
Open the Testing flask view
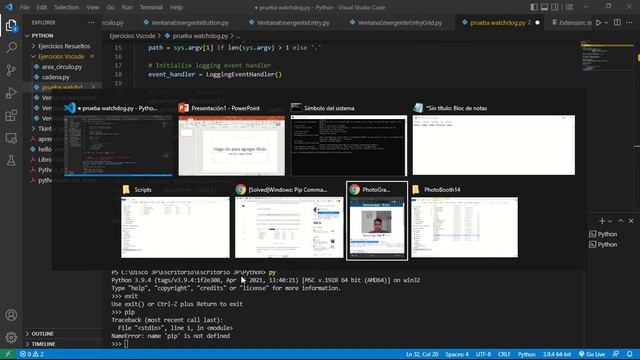(11, 160)
